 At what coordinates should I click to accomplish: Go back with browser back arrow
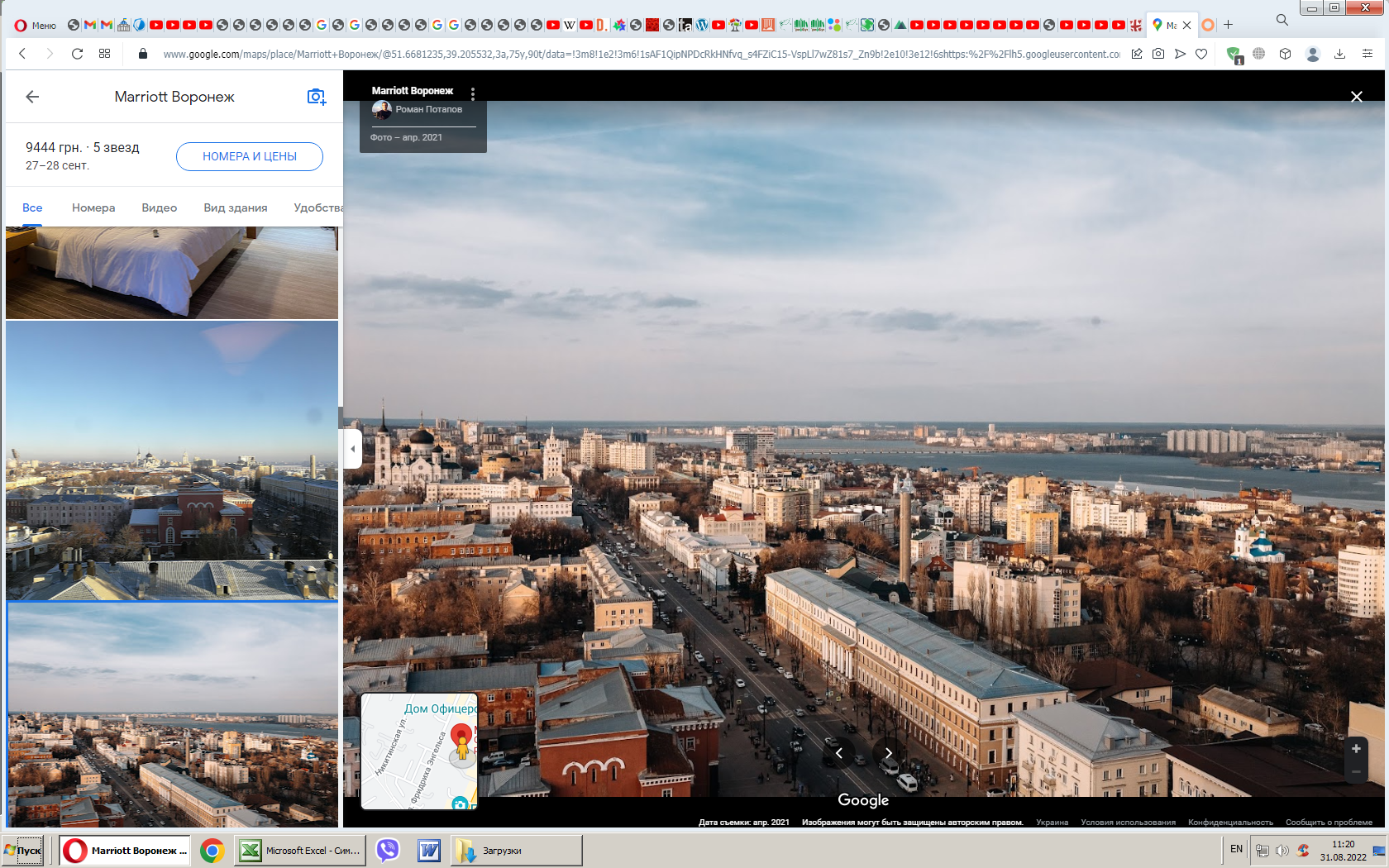pyautogui.click(x=22, y=54)
